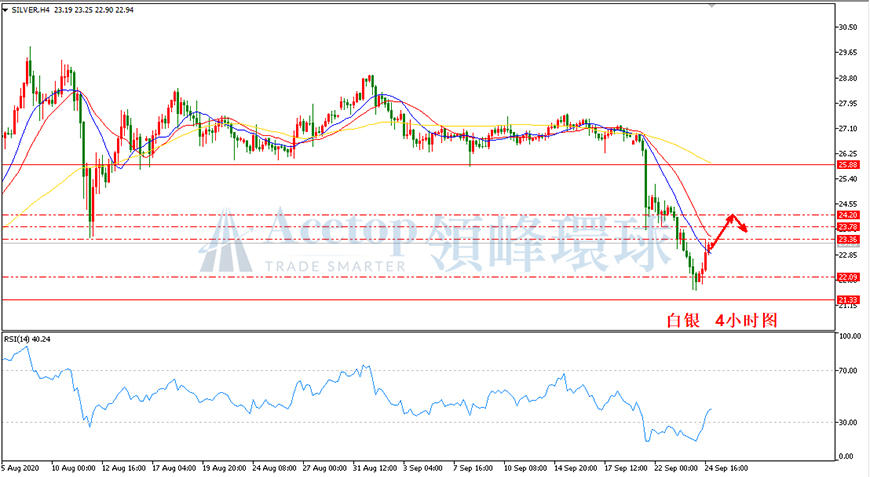870x477 pixels.
Task: Click the SILVER,H4 dropdown triangle icon
Action: tap(5, 10)
